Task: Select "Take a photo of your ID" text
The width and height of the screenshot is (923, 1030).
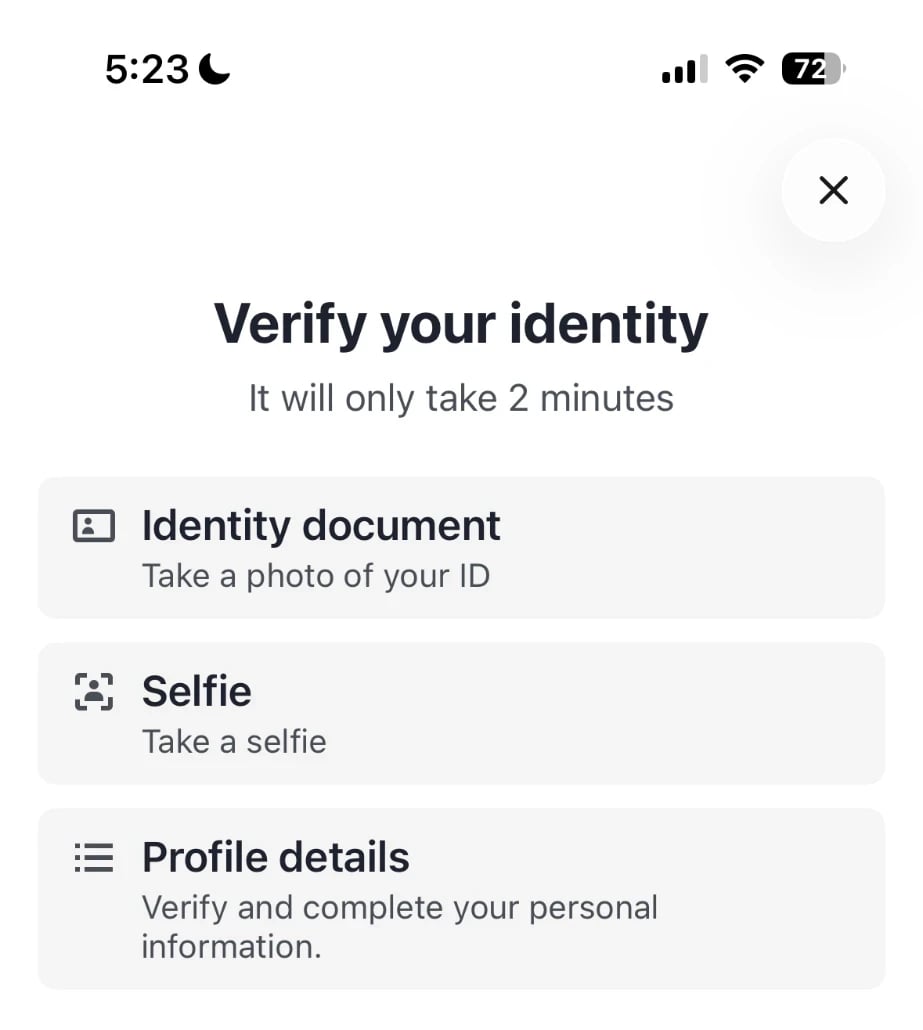Action: [x=316, y=576]
